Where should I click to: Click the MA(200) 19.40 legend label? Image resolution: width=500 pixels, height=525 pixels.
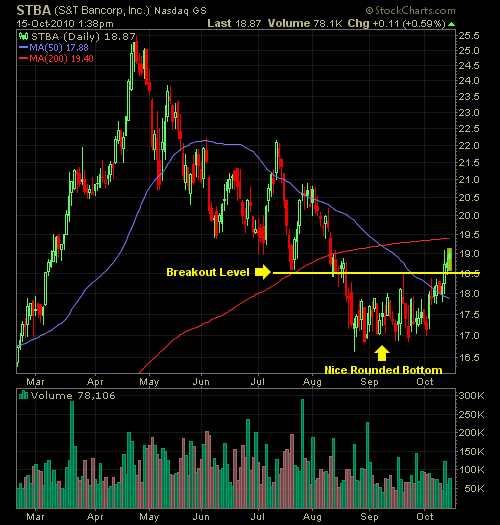61,59
